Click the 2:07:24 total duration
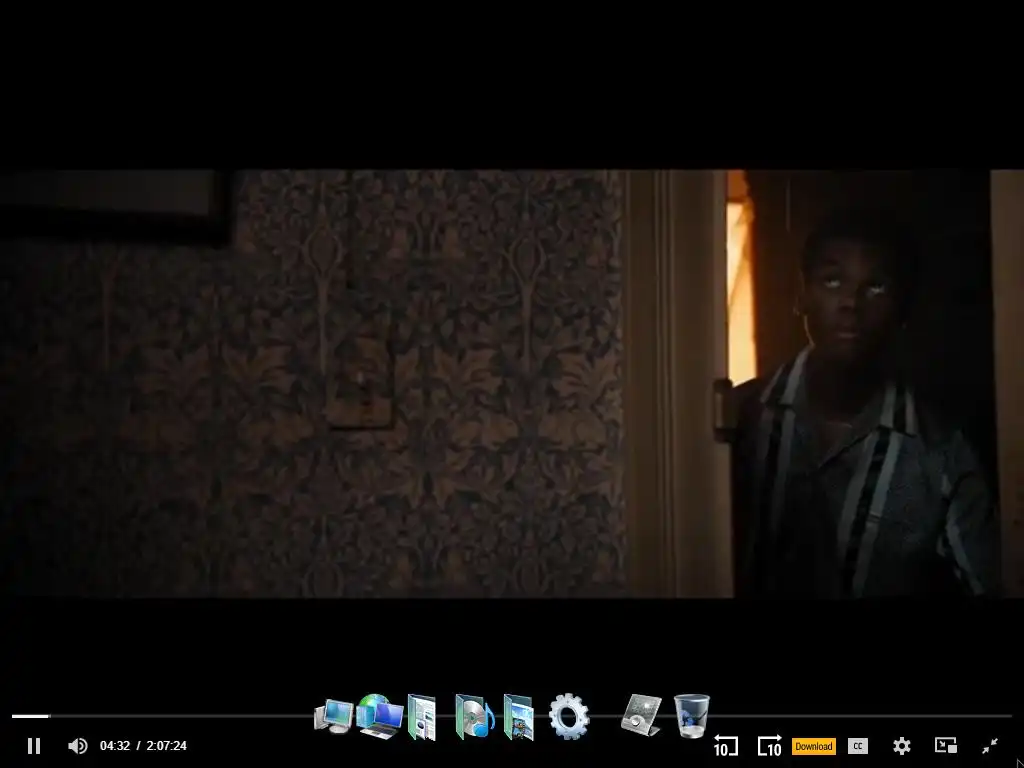 (x=167, y=746)
